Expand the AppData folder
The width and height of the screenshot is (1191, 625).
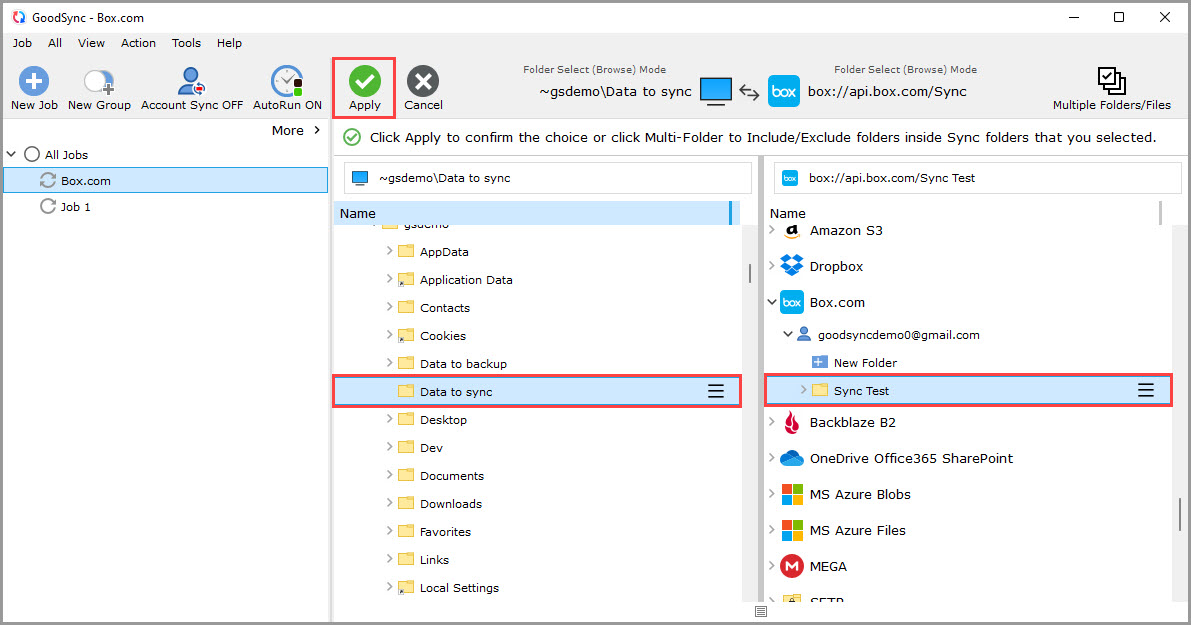click(x=390, y=251)
